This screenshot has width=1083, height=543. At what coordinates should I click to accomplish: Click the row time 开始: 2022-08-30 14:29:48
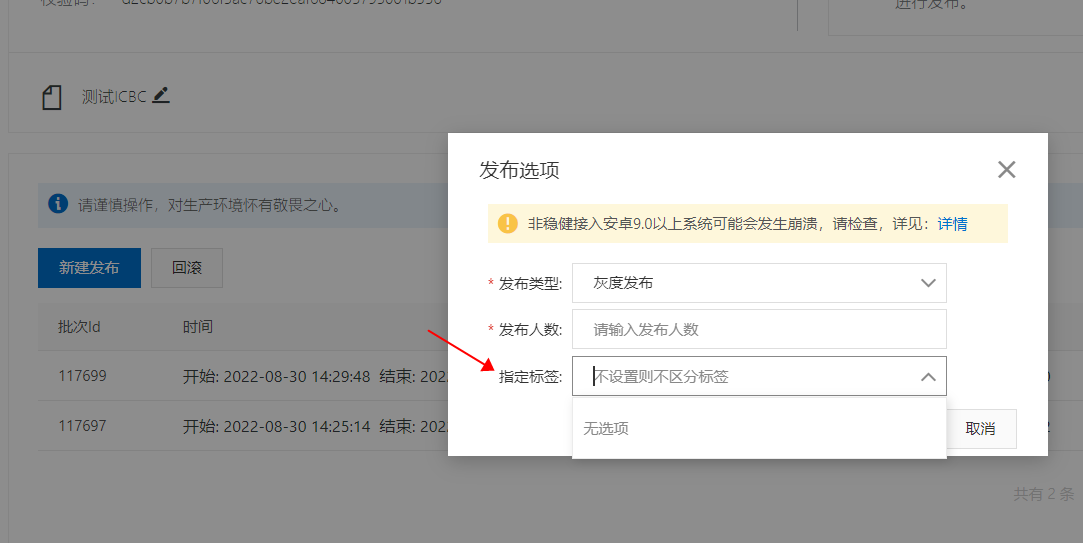[x=276, y=377]
